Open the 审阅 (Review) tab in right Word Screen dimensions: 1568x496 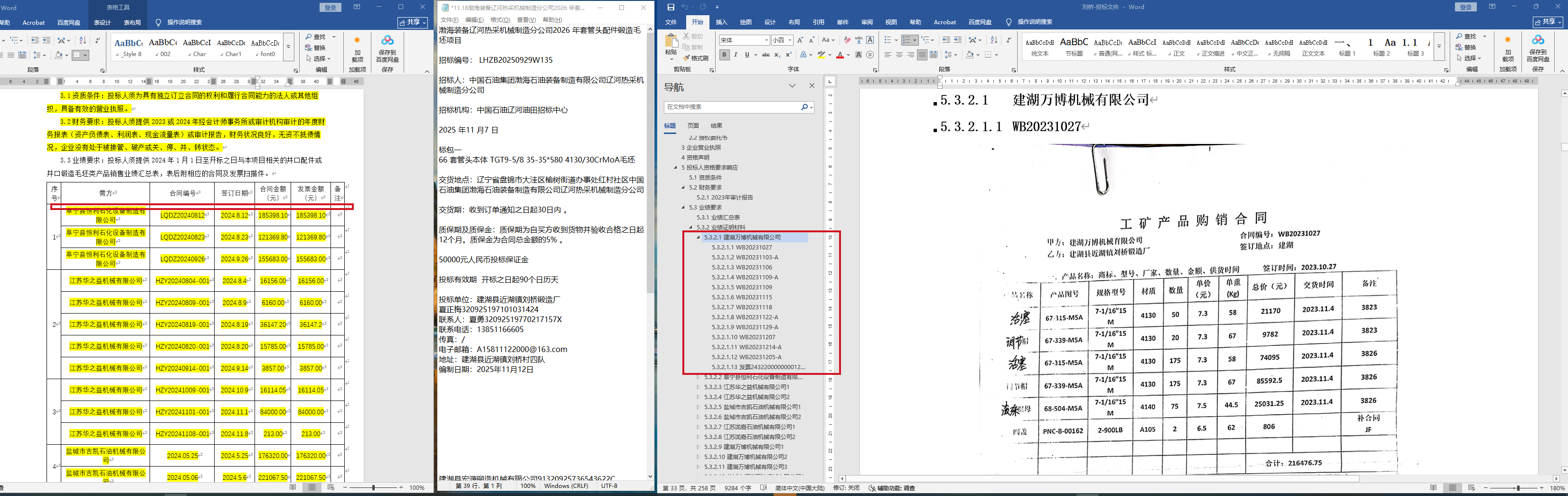pyautogui.click(x=867, y=22)
